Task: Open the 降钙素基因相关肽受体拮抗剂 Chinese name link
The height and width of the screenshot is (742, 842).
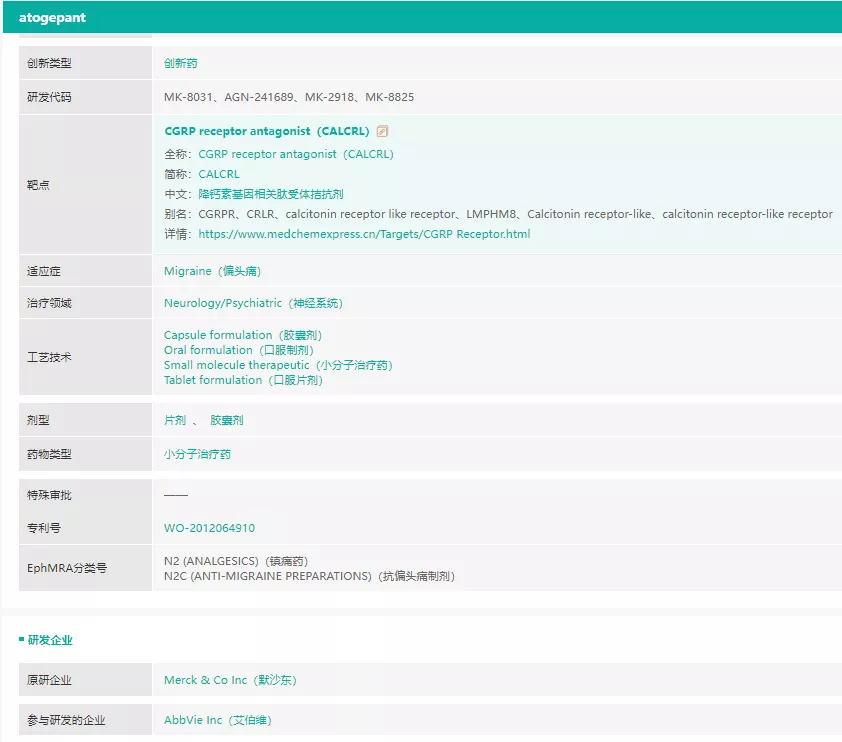Action: click(x=271, y=194)
